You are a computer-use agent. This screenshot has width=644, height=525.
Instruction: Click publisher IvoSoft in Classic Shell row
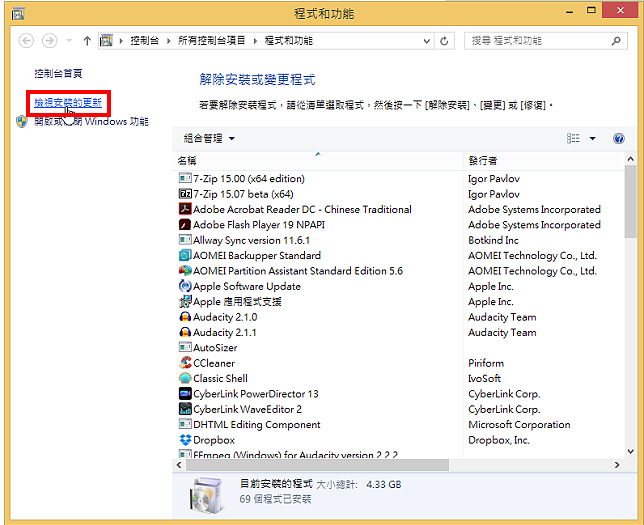pos(484,378)
